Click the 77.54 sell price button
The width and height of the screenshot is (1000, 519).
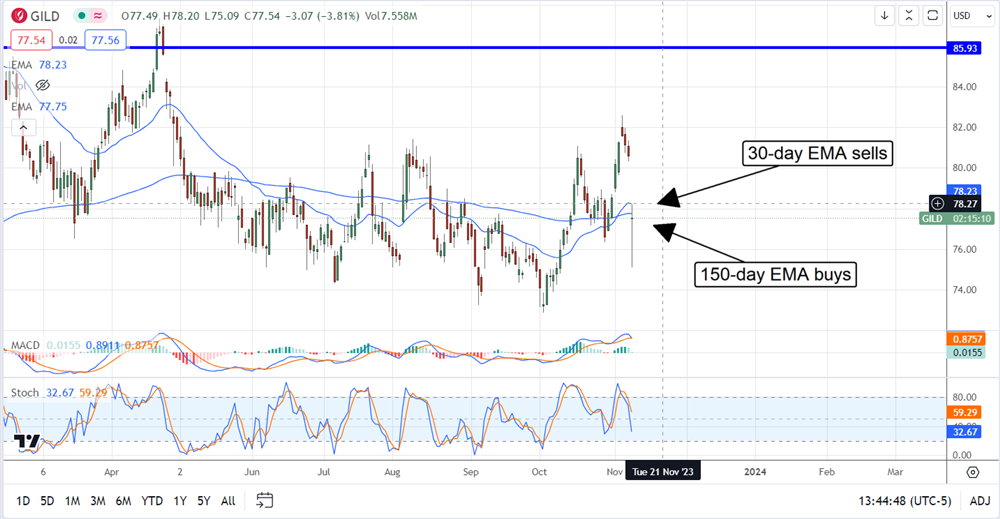pos(31,40)
